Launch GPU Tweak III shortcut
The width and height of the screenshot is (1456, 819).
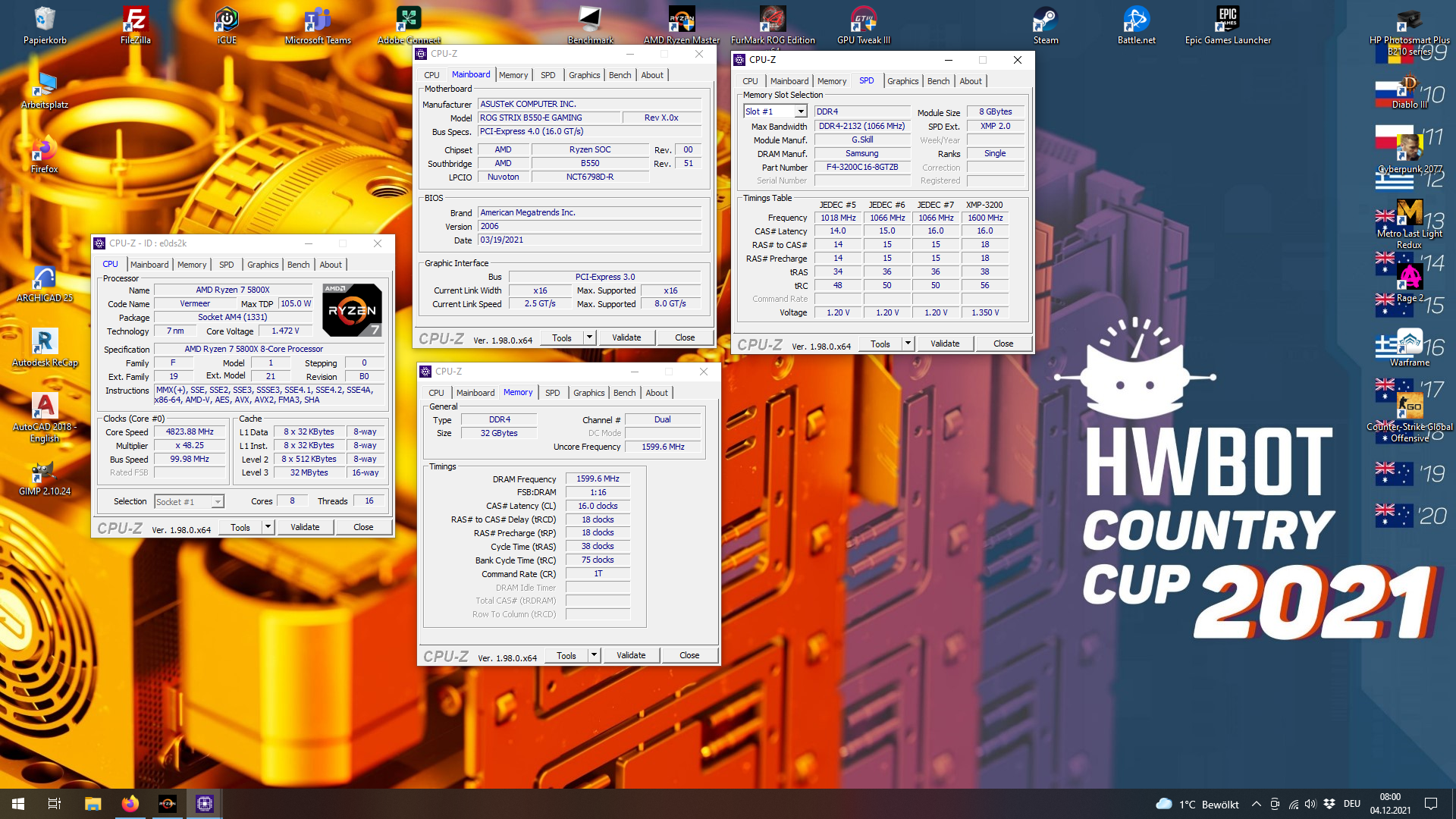click(864, 25)
